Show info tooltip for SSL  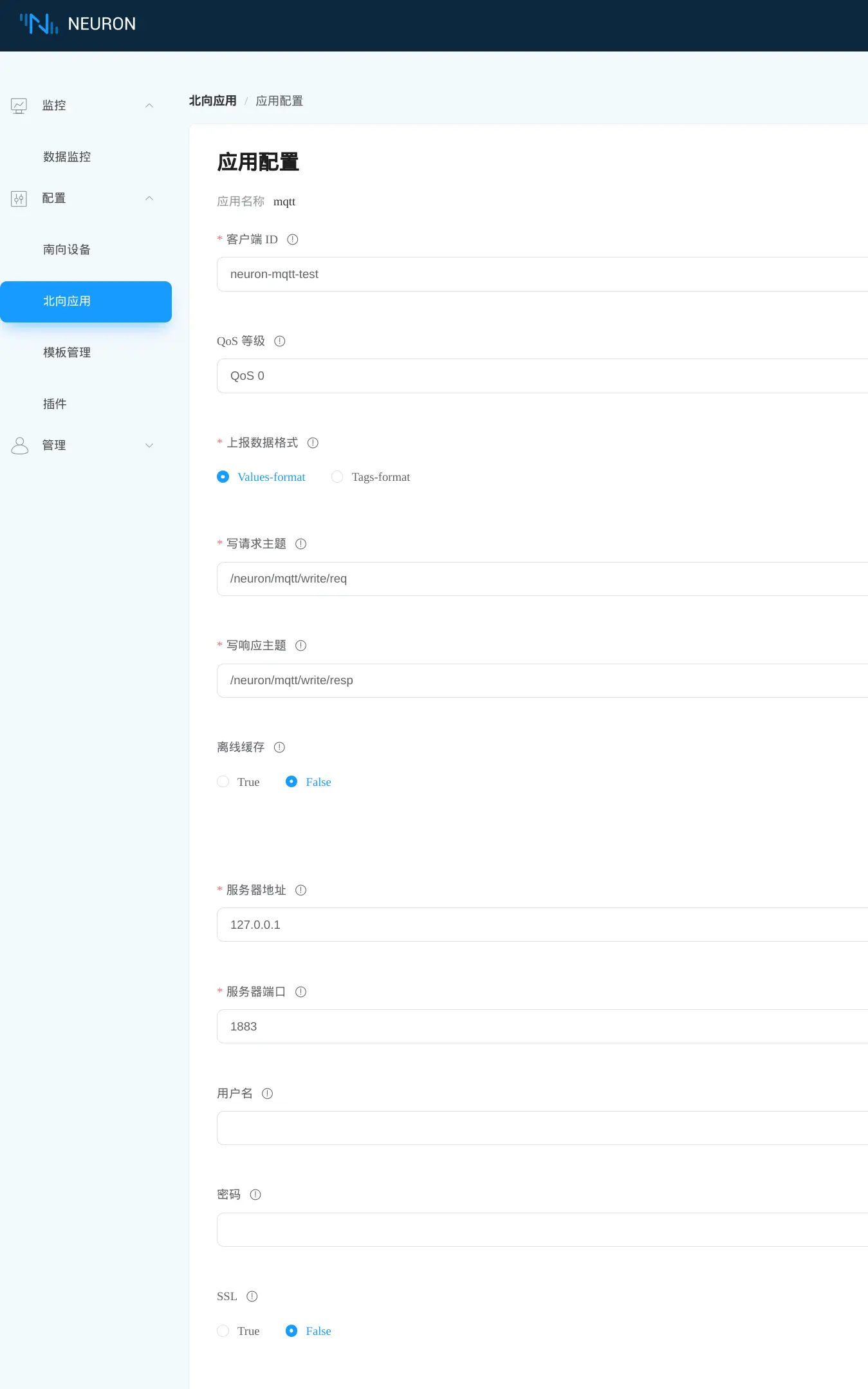[x=252, y=1296]
